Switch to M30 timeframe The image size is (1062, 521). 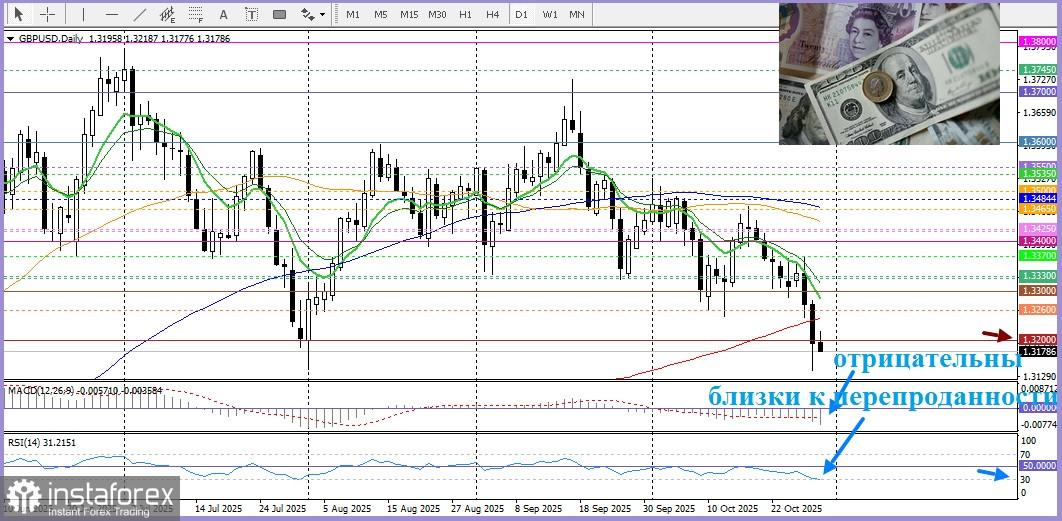438,14
